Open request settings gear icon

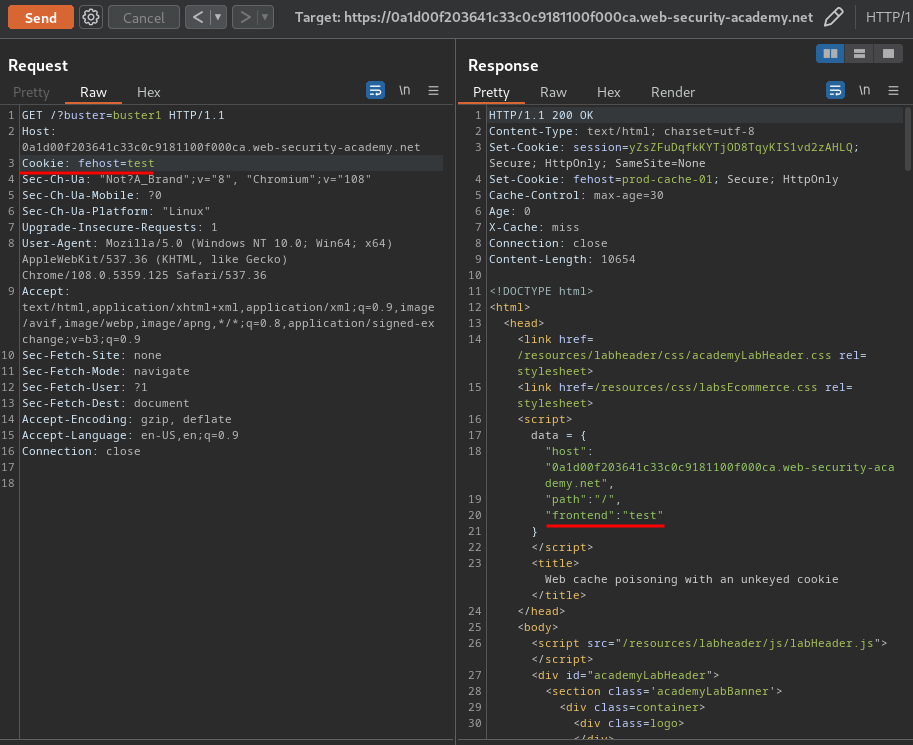(x=91, y=17)
